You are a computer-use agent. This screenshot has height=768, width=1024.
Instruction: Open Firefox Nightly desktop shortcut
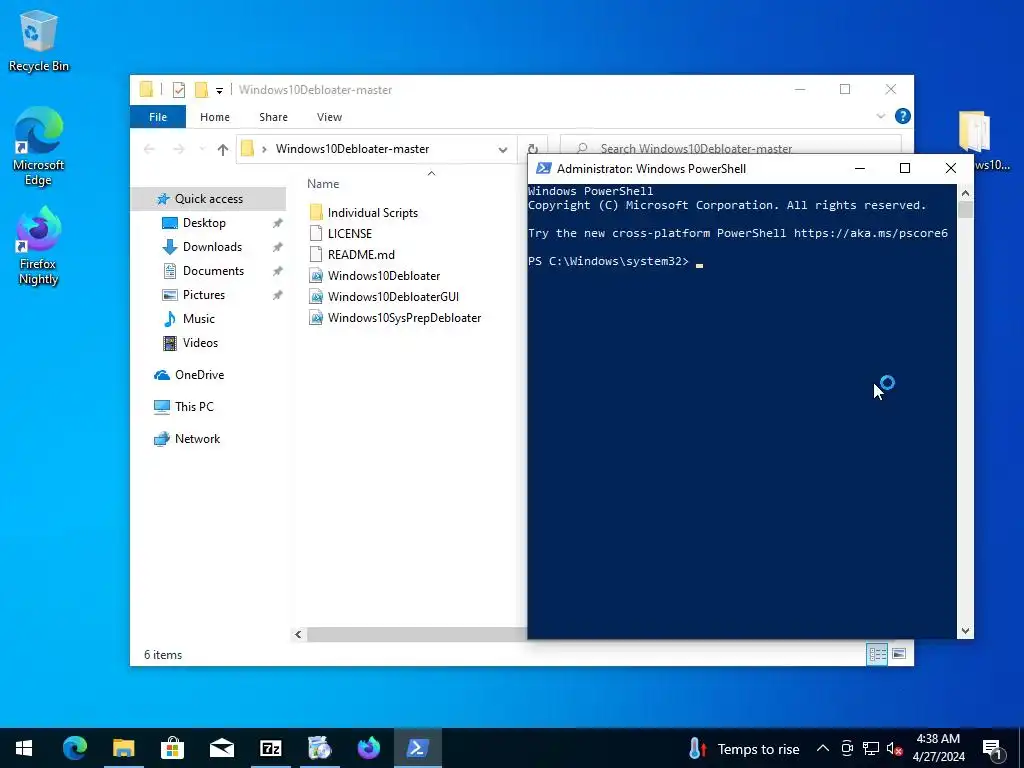pyautogui.click(x=38, y=246)
